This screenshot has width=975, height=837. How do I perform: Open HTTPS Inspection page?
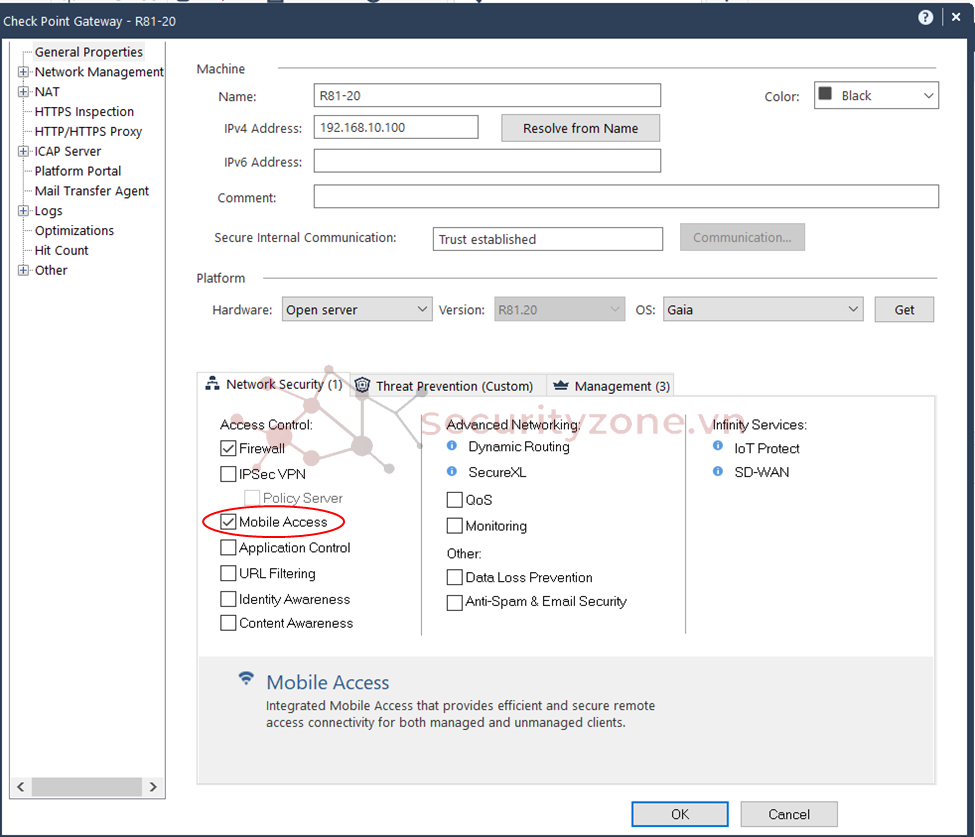tap(84, 111)
